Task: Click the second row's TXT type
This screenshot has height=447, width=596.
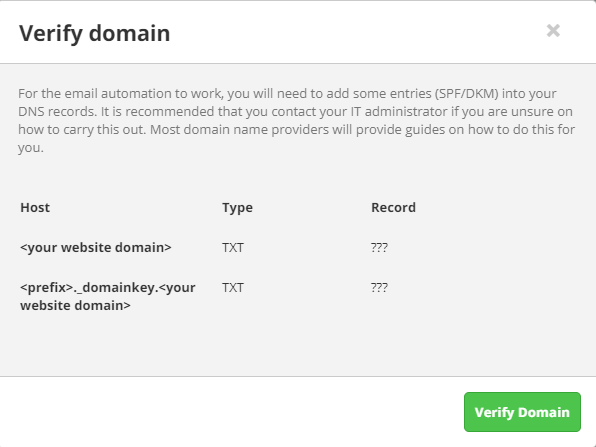Action: [x=233, y=288]
